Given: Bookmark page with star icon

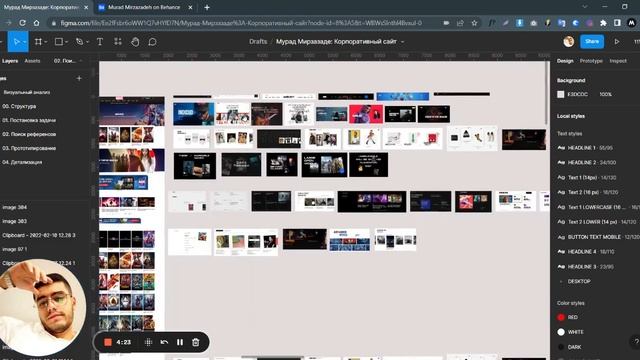Looking at the screenshot, I should [474, 23].
